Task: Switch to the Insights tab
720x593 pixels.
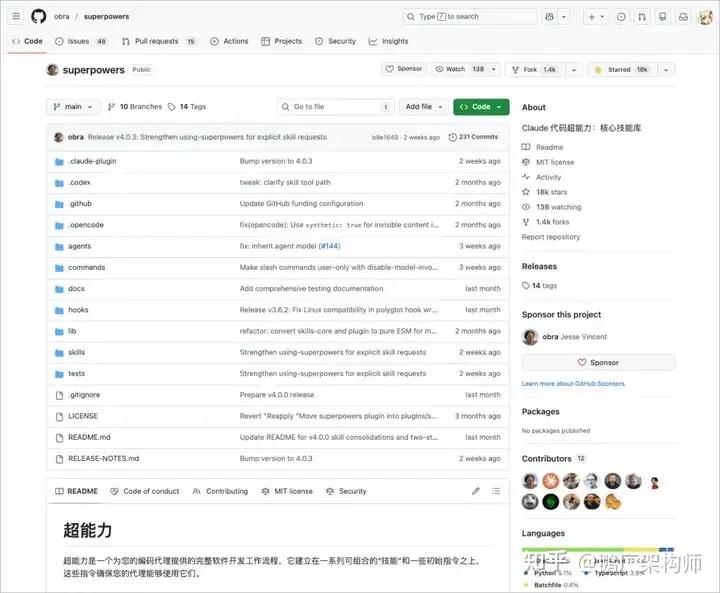Action: tap(388, 41)
